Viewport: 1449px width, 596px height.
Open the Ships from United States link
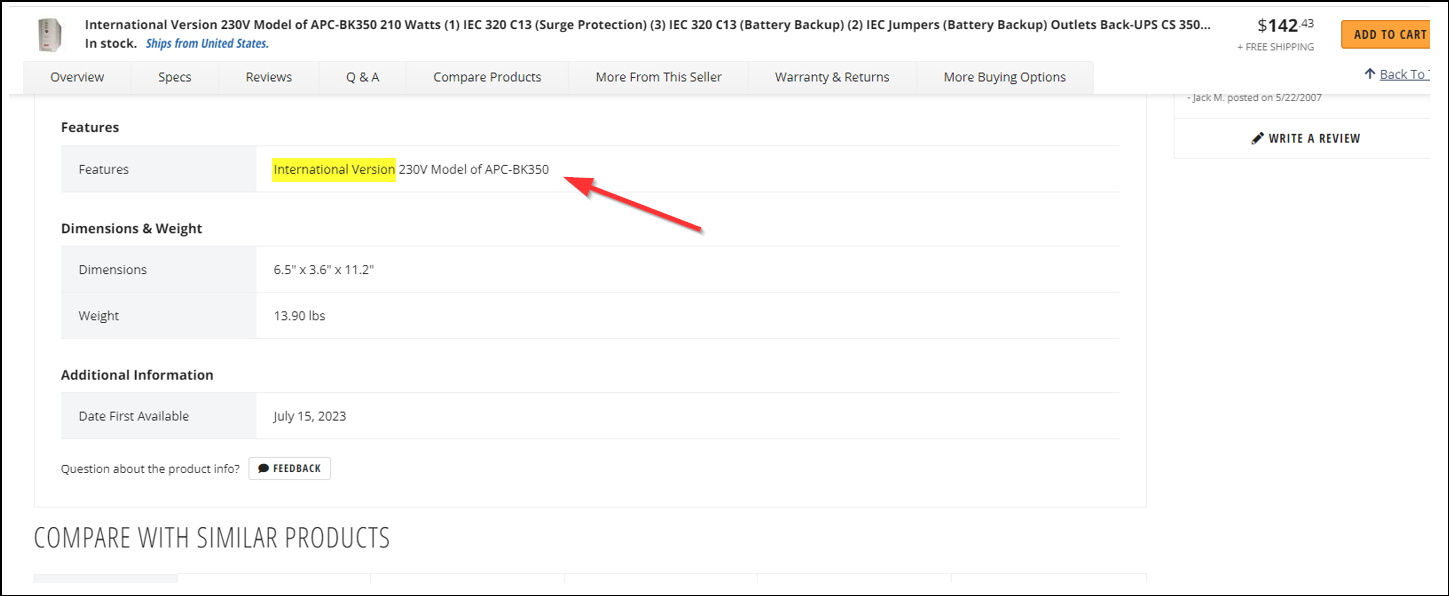tap(207, 43)
